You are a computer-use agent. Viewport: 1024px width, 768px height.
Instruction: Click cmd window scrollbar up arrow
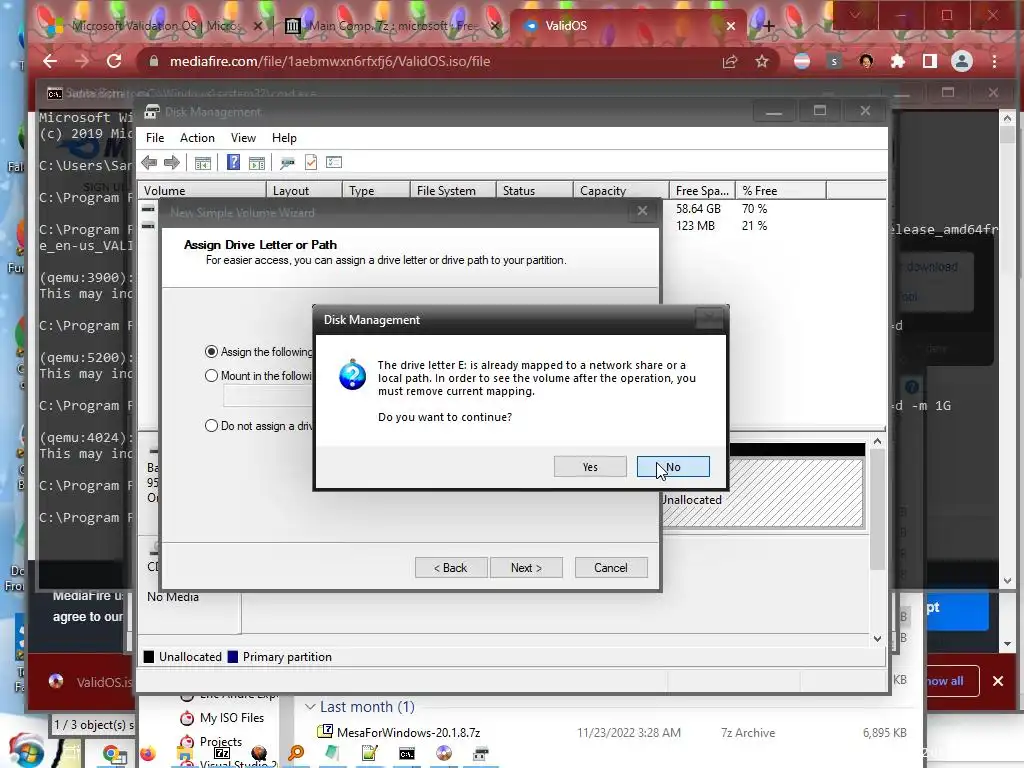click(x=1007, y=118)
